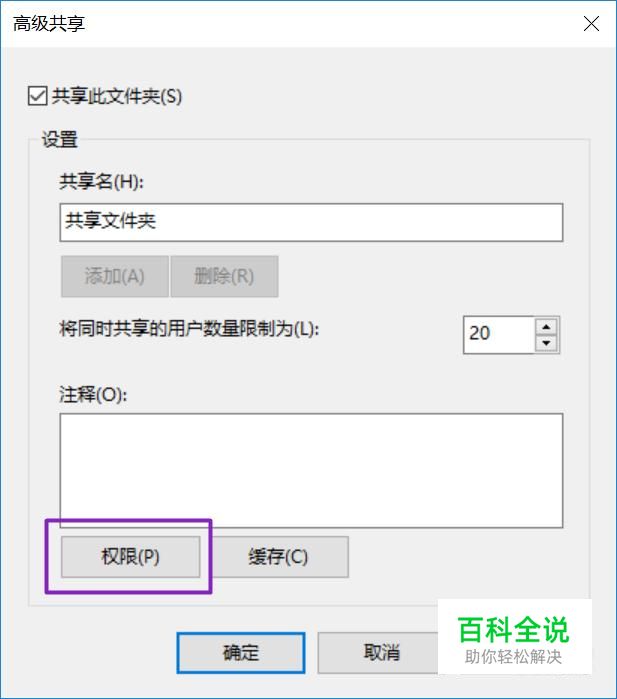617x699 pixels.
Task: Close the 高级共享 dialog
Action: pos(591,24)
